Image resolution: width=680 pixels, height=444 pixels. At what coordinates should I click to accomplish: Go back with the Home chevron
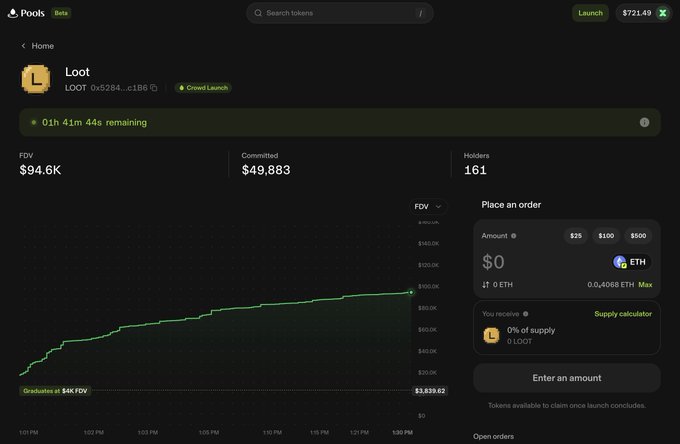point(23,46)
